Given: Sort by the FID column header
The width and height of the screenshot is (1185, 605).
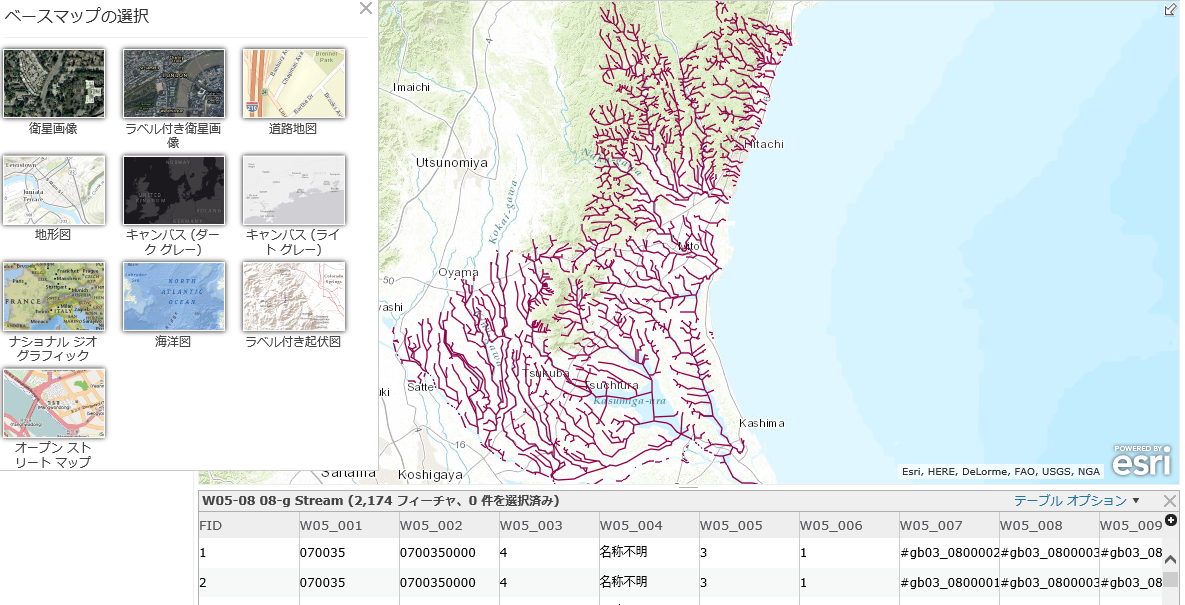Looking at the screenshot, I should coord(211,525).
